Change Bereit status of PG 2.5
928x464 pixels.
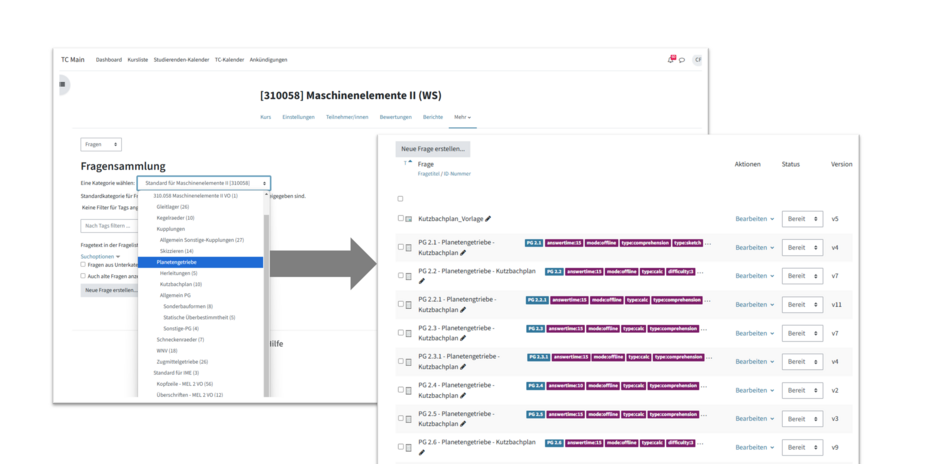click(x=802, y=419)
